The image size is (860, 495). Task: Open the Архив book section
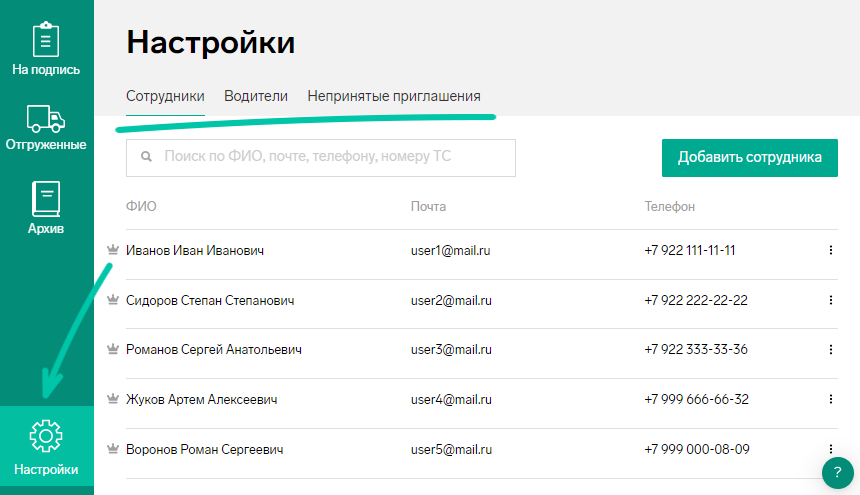pos(46,208)
